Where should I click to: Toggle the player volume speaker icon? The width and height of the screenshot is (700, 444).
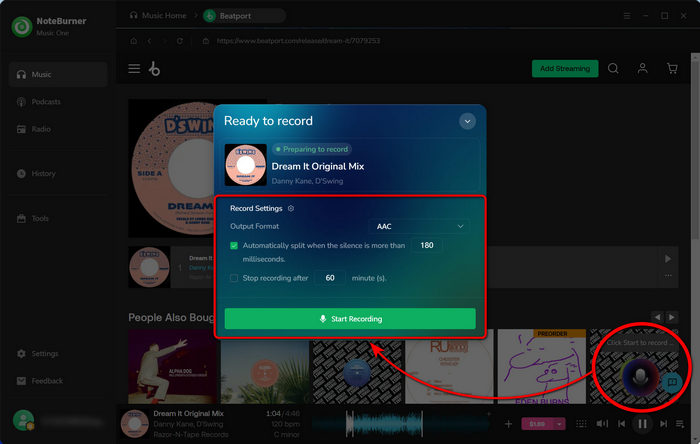(602, 423)
